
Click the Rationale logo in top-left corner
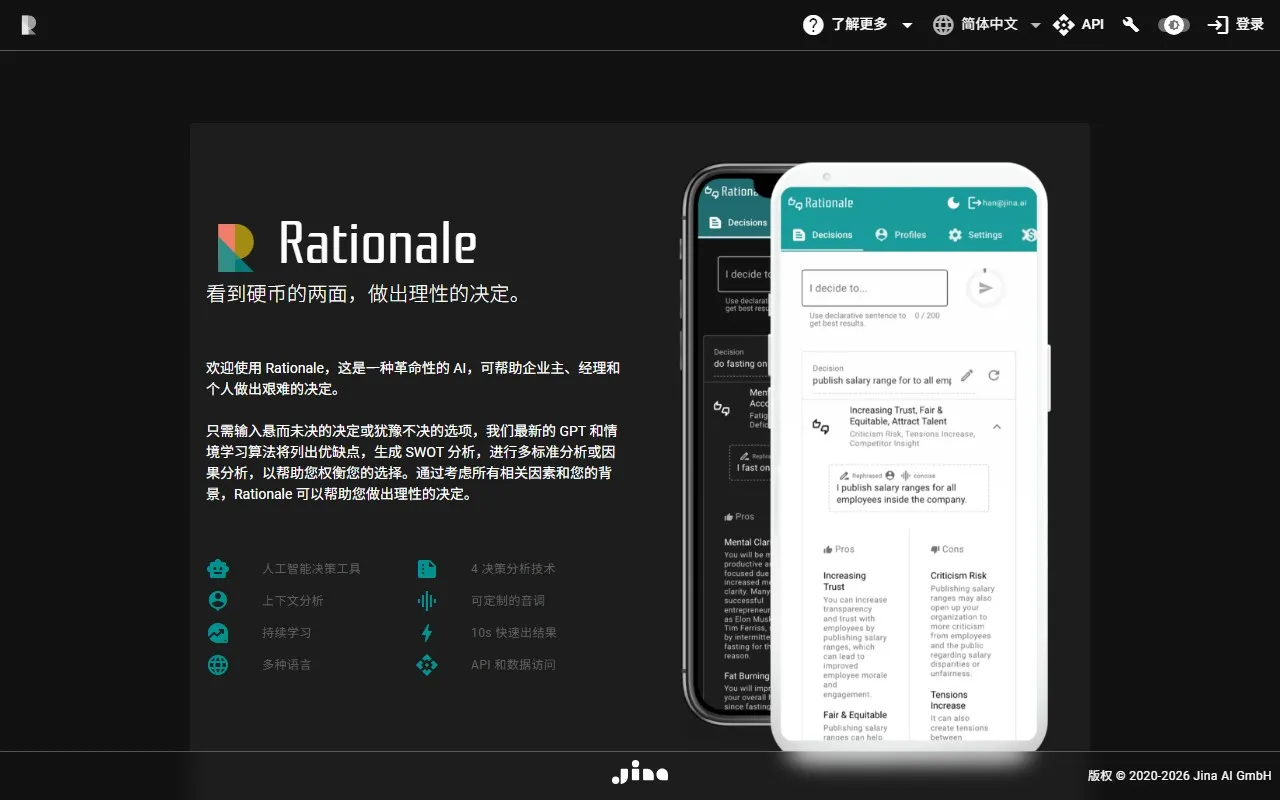tap(29, 25)
